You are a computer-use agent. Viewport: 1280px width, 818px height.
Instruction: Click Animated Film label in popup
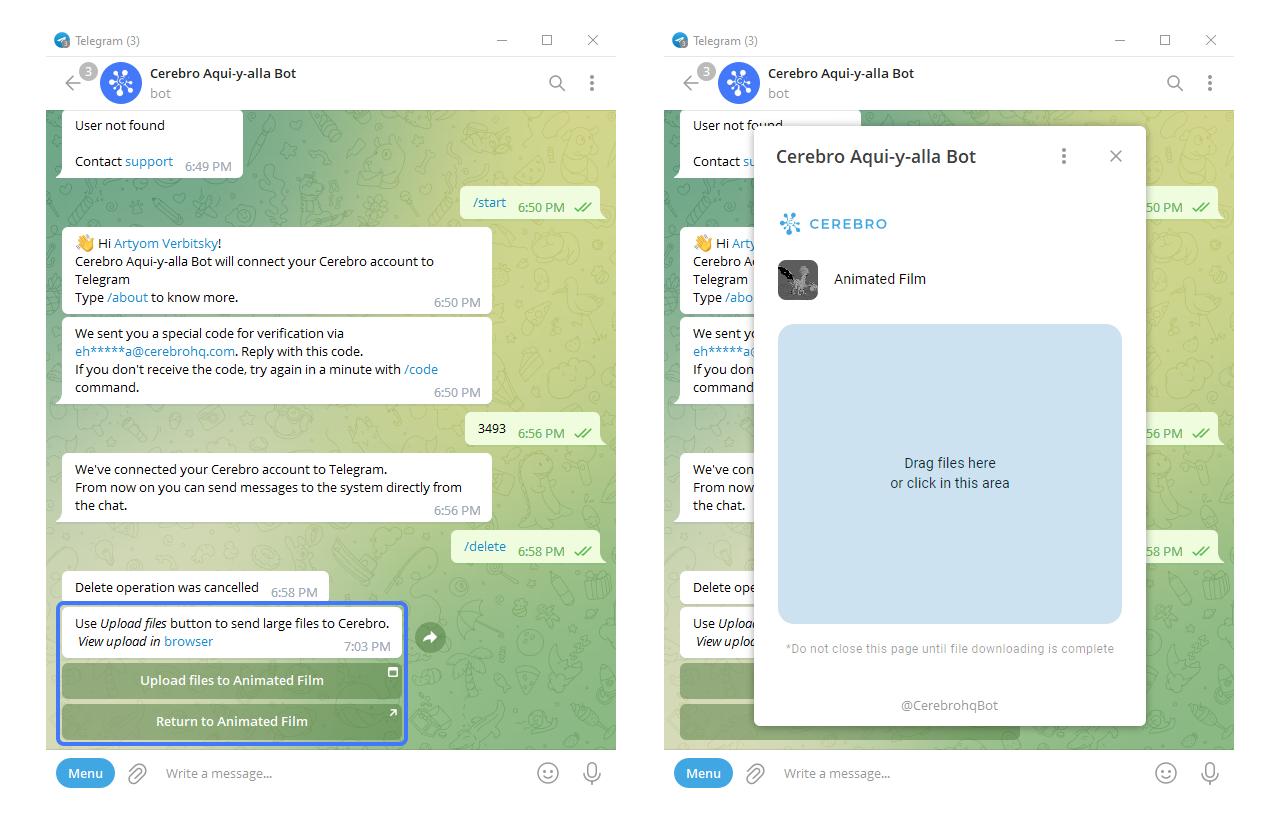pyautogui.click(x=880, y=279)
